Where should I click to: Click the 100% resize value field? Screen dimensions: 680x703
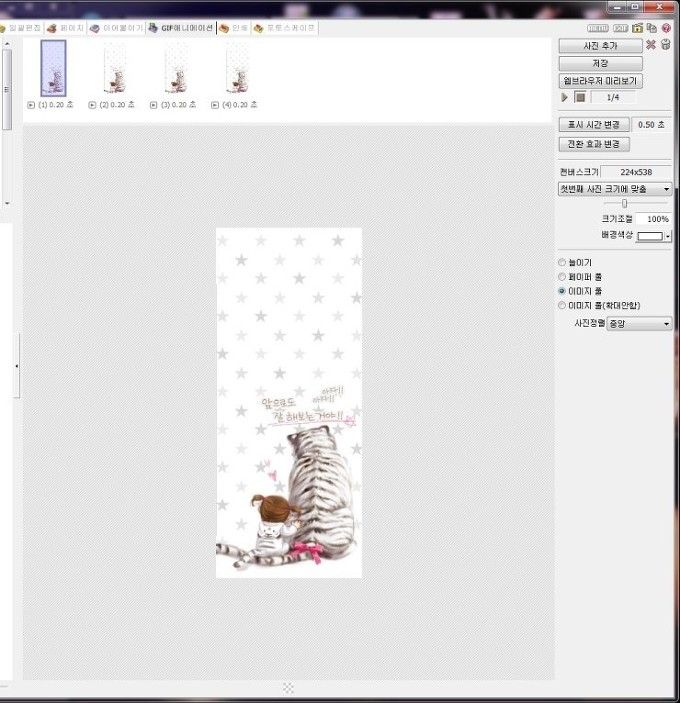coord(654,219)
